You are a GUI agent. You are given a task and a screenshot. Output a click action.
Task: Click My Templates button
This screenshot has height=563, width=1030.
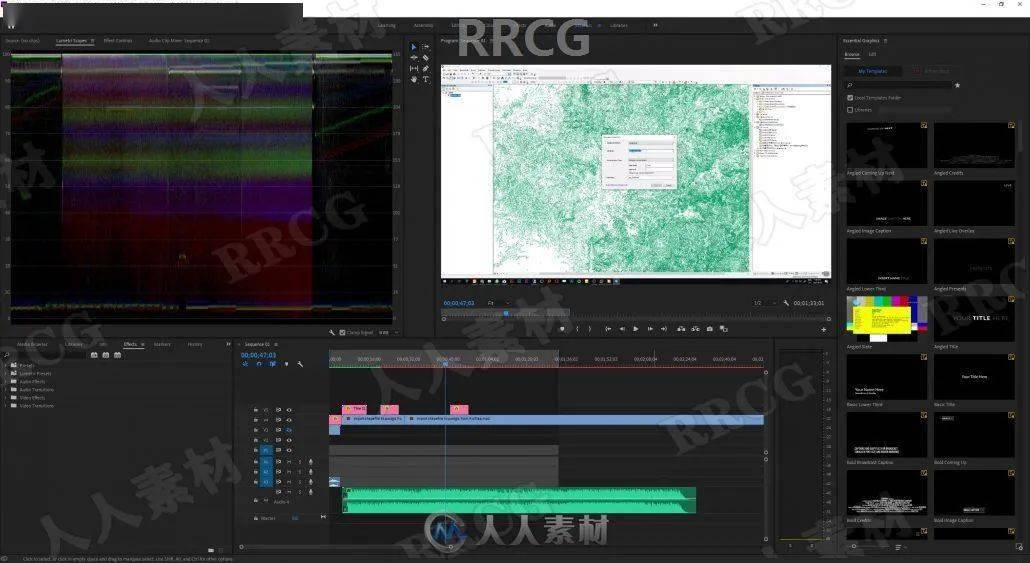point(872,71)
